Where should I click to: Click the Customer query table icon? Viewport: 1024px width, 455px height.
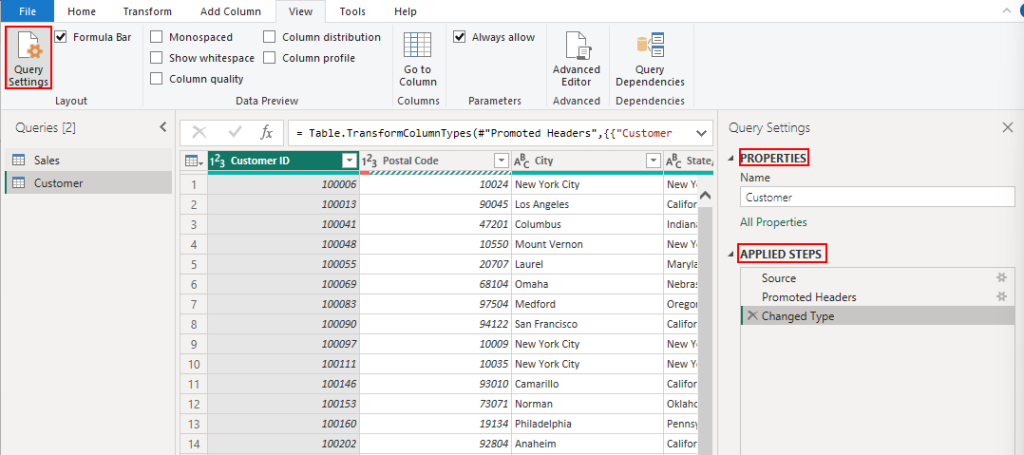19,183
